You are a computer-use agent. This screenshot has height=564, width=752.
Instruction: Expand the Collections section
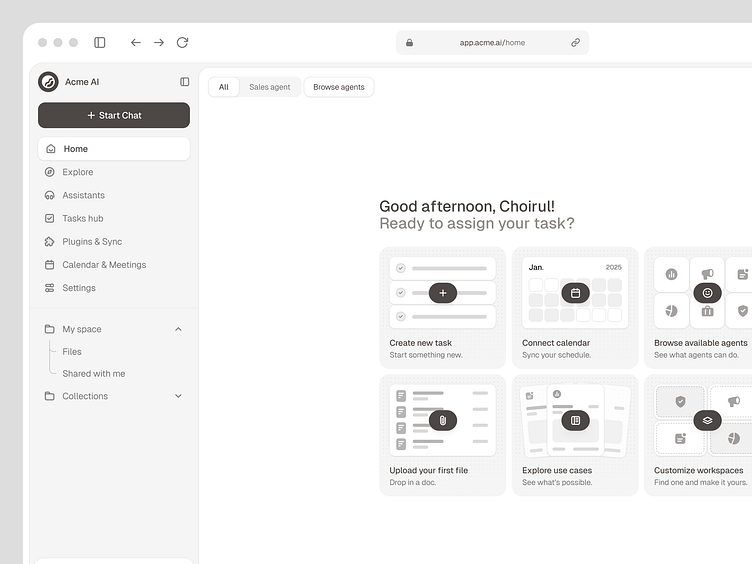(x=178, y=396)
